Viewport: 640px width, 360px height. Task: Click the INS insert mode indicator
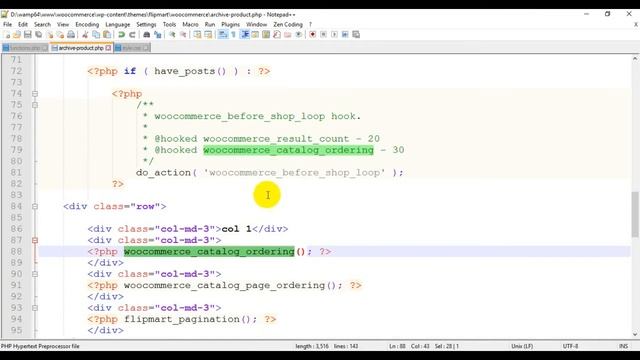(x=624, y=346)
